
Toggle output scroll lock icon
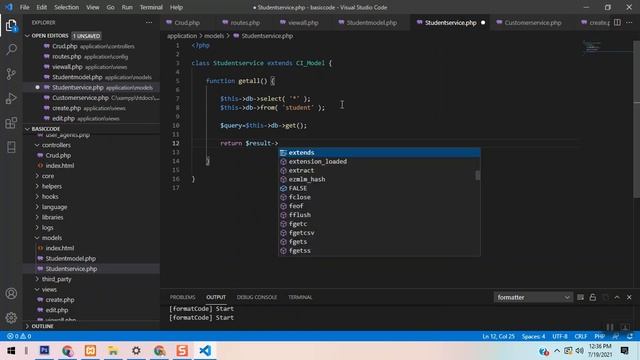pos(593,297)
